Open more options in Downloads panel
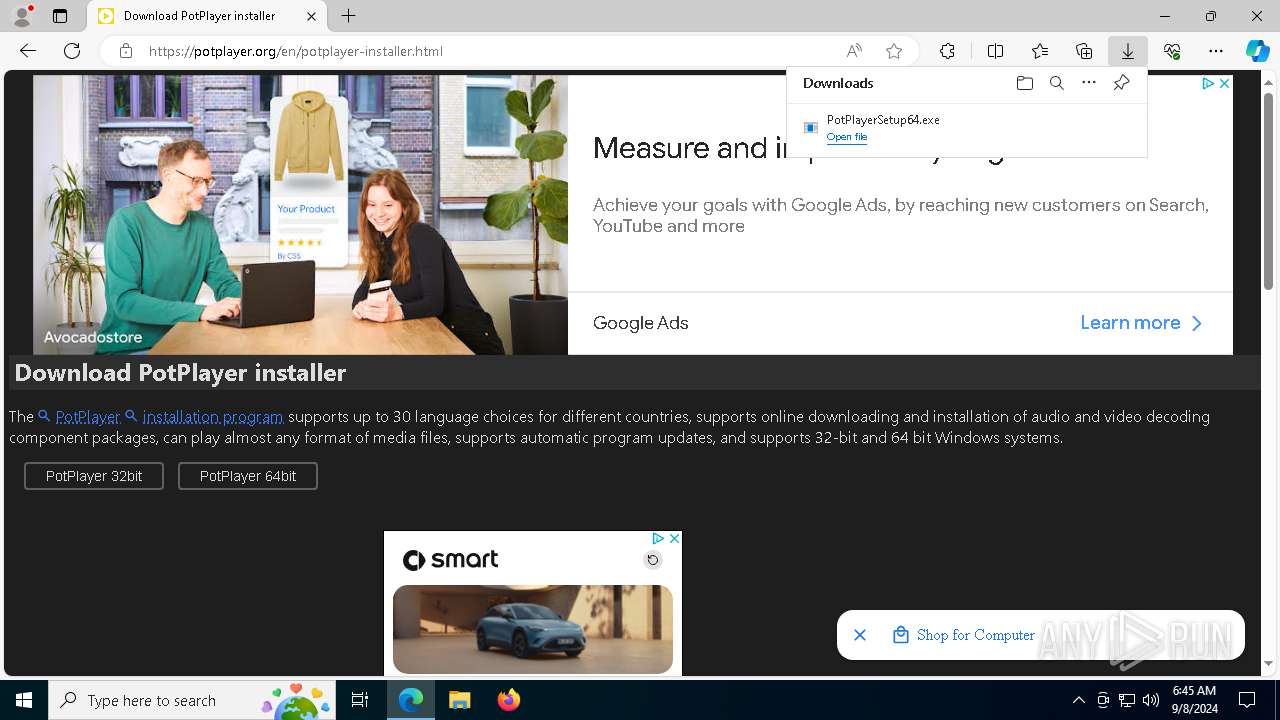This screenshot has height=720, width=1280. 1089,83
